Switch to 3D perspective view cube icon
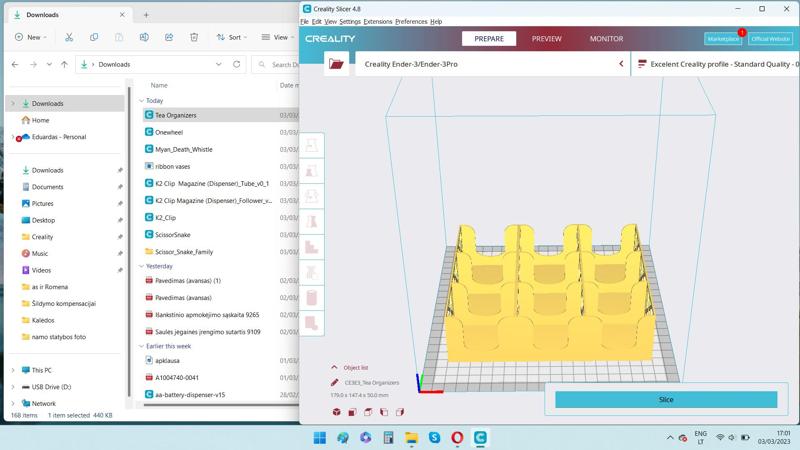Image resolution: width=800 pixels, height=450 pixels. click(x=337, y=412)
